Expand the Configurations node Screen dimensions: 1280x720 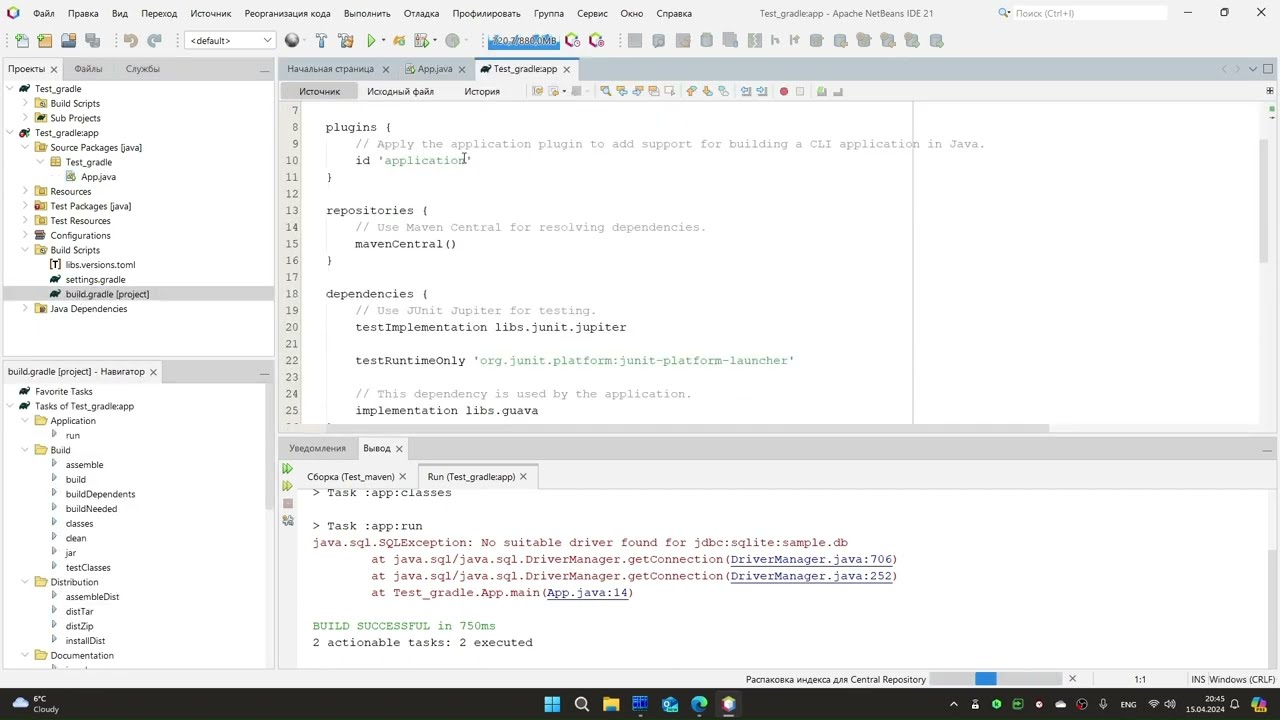point(25,235)
